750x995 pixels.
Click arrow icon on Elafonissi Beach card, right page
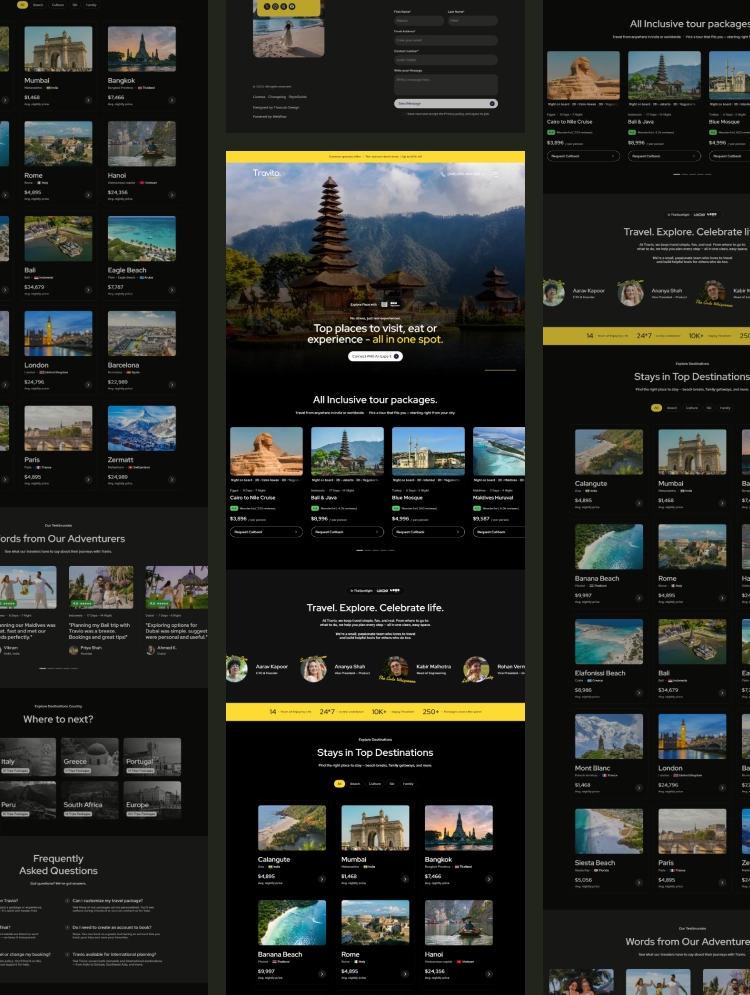pos(639,693)
